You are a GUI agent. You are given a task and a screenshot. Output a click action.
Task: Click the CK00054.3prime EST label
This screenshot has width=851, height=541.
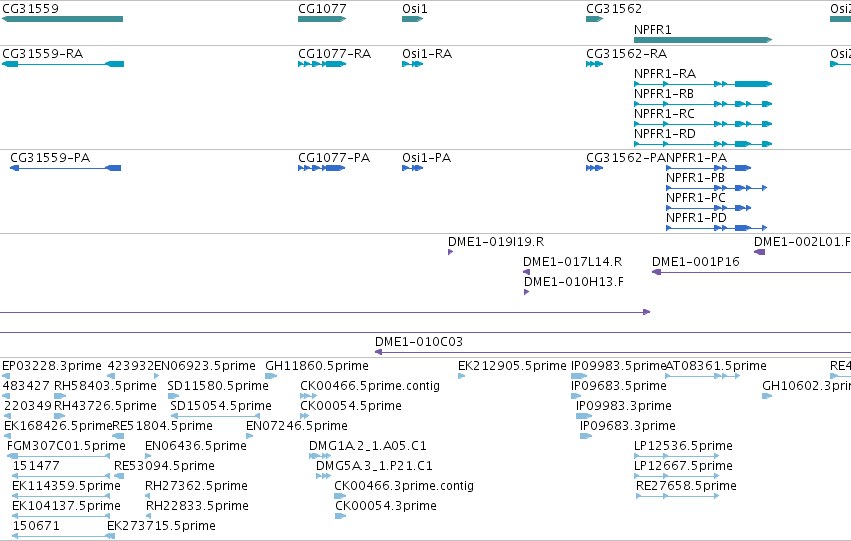tap(386, 506)
